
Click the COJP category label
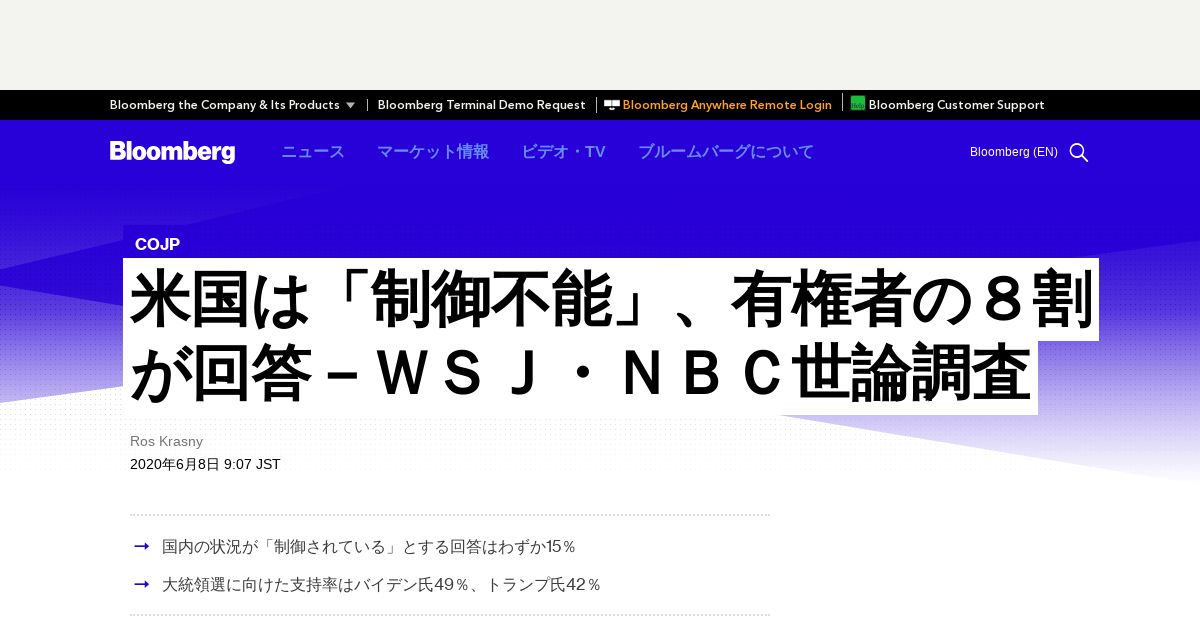tap(157, 244)
